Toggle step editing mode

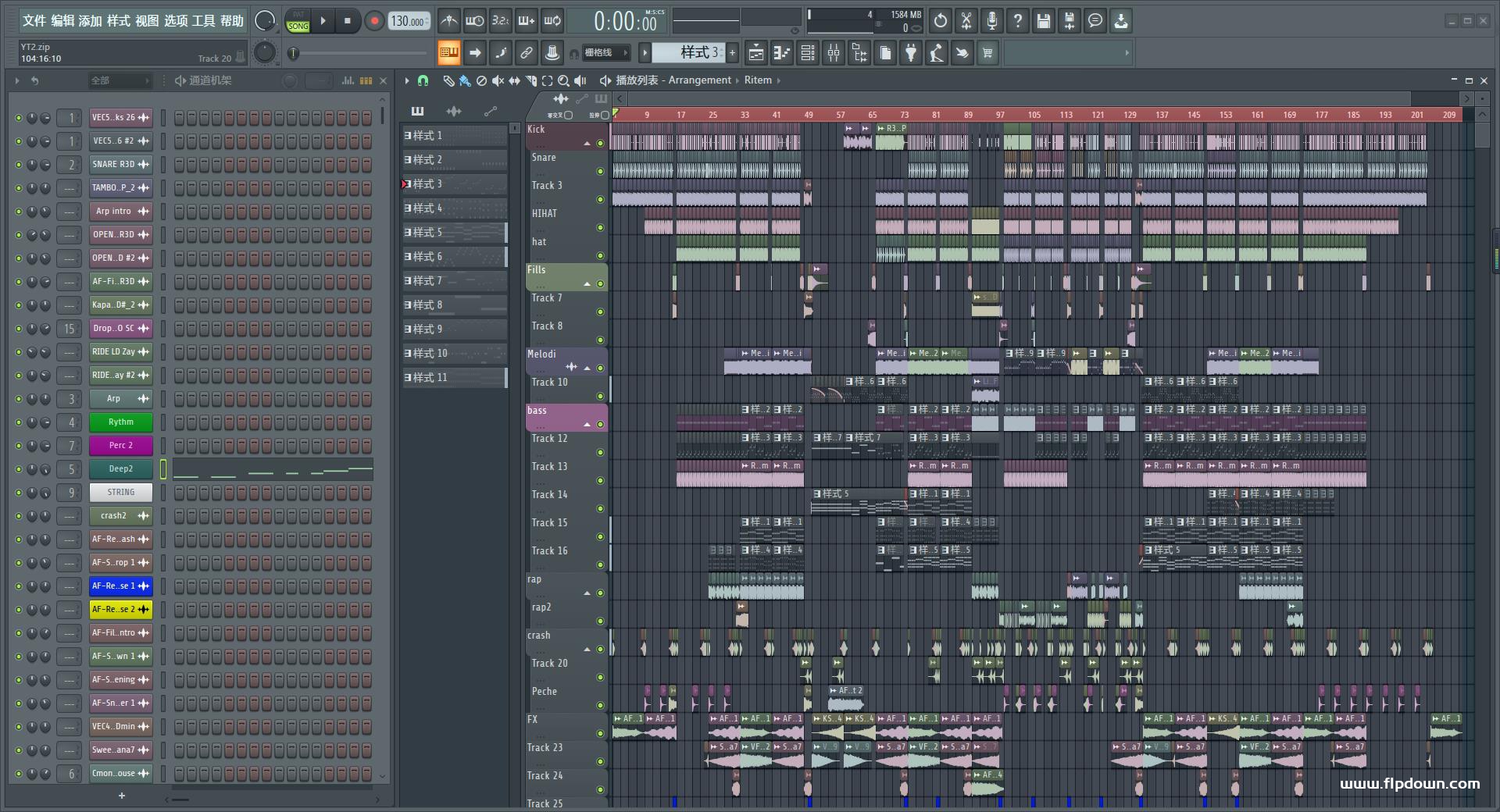coord(501,53)
